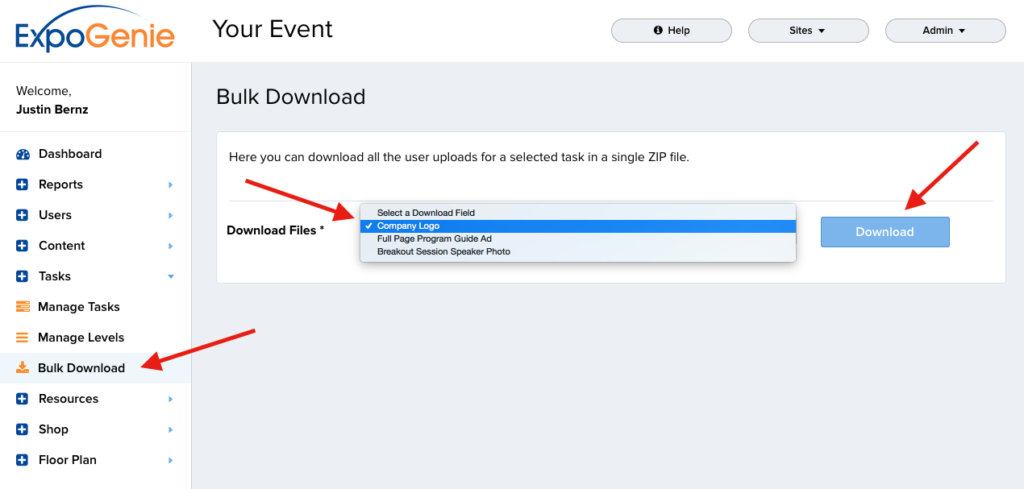Click the Manage Tasks list icon
1024x489 pixels.
pyautogui.click(x=23, y=307)
